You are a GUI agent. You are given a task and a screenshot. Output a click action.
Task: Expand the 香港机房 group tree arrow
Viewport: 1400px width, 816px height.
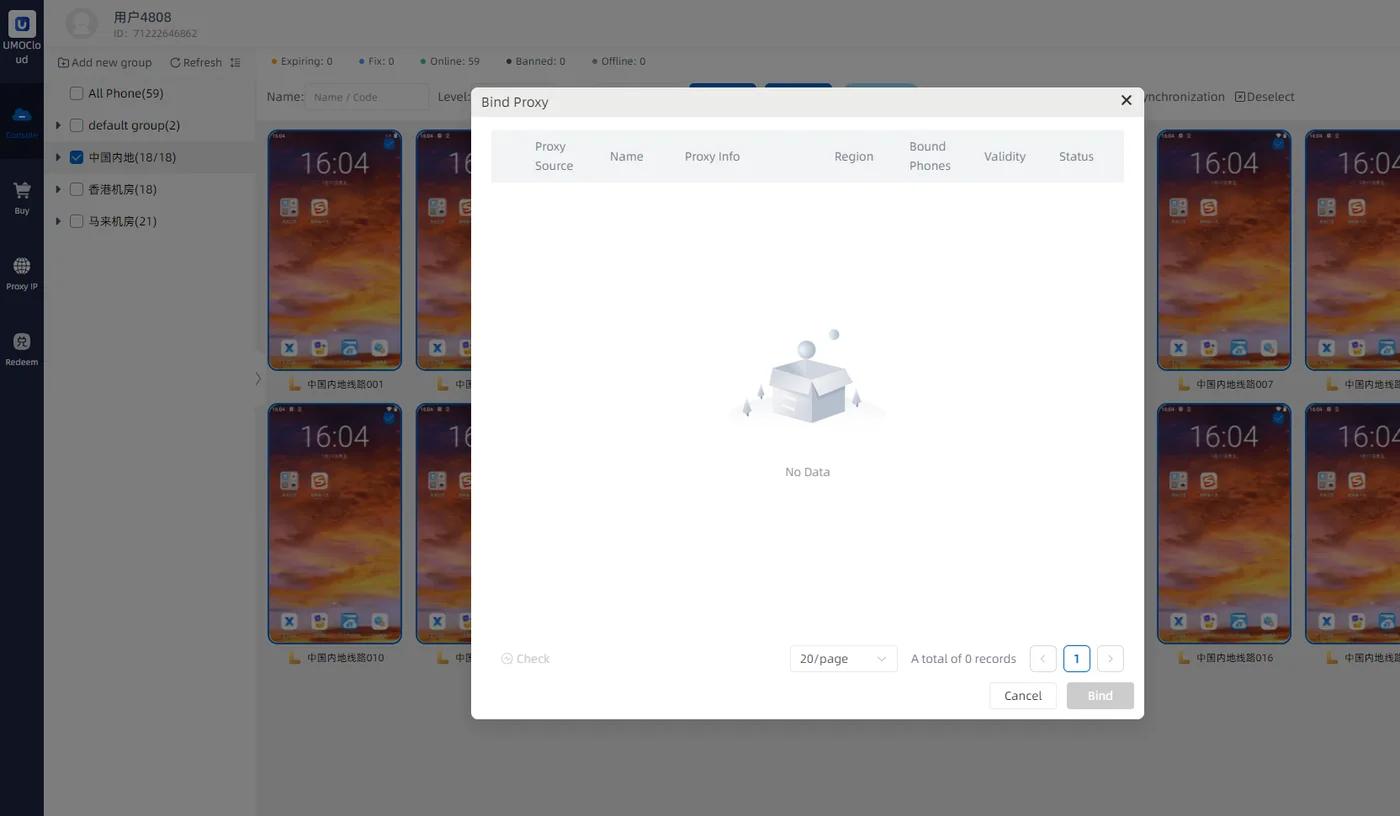[58, 189]
